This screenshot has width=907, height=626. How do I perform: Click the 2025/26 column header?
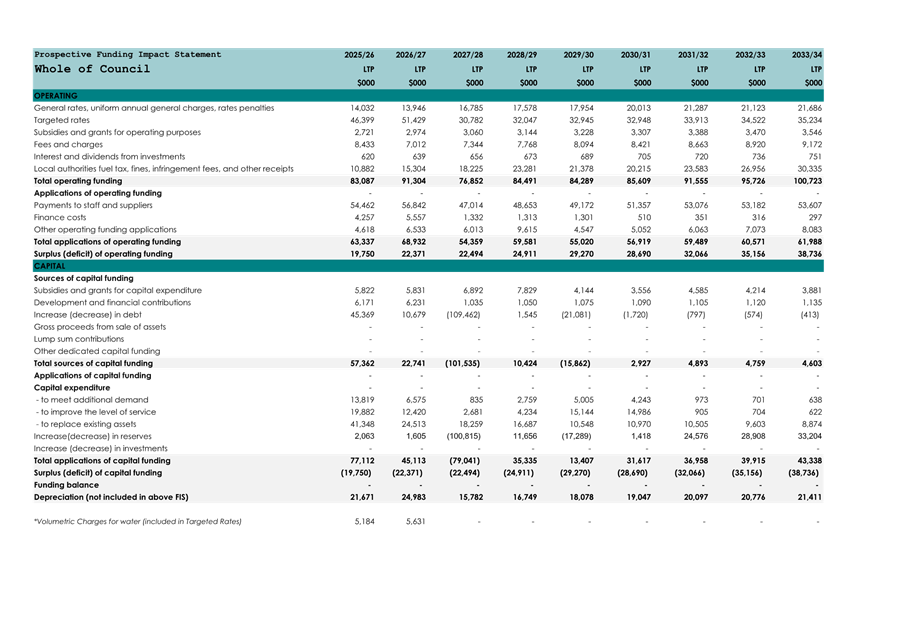(359, 55)
